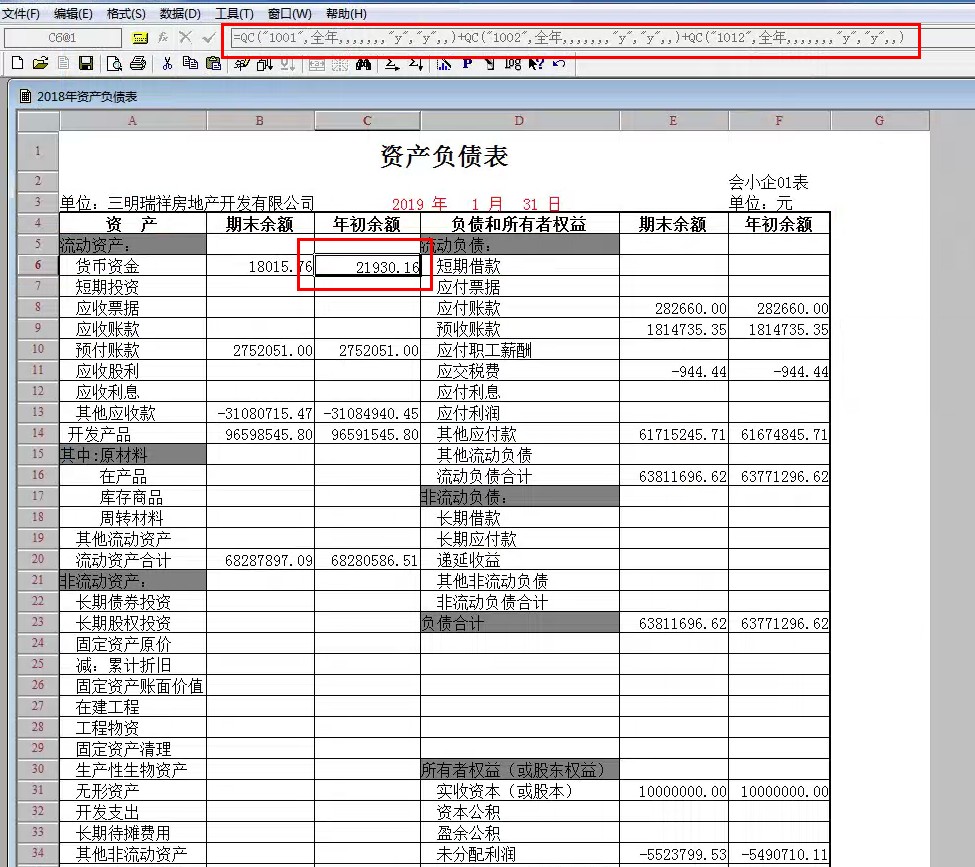Click the Find (binoculars) icon
The width and height of the screenshot is (975, 867).
pos(363,64)
